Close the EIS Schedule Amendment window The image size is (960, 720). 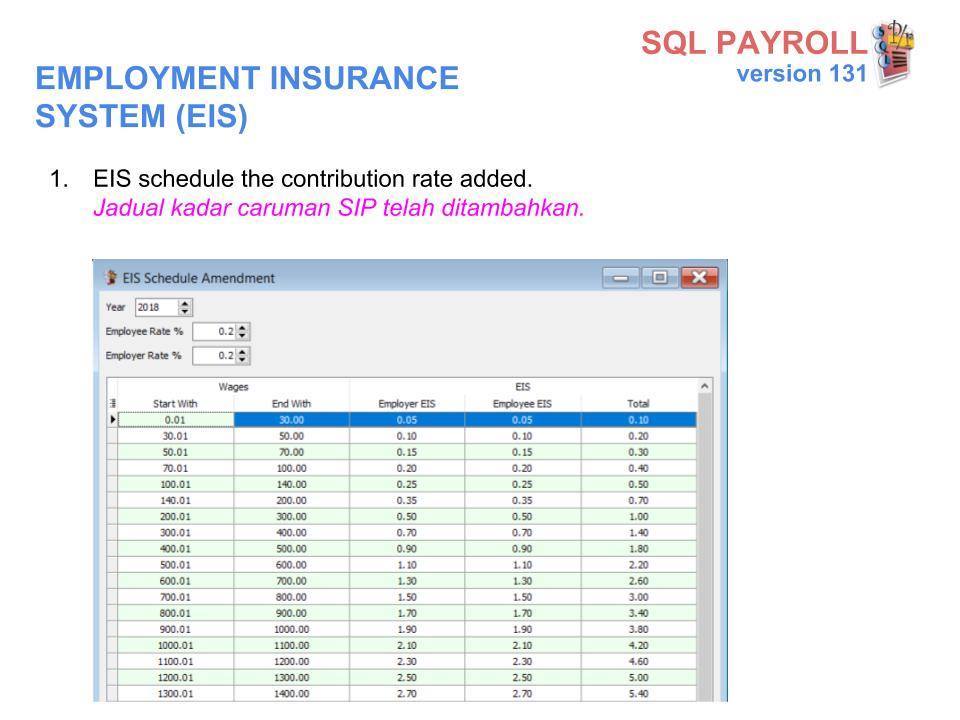click(699, 278)
